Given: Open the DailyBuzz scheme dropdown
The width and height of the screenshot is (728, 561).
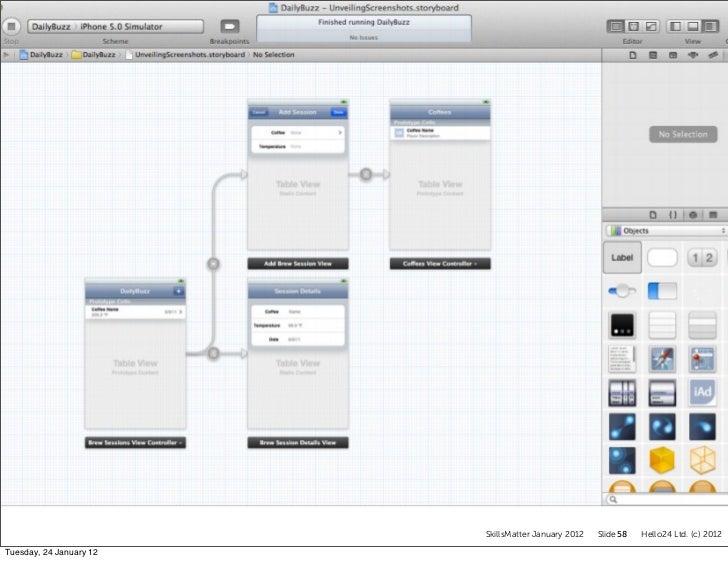Looking at the screenshot, I should tap(51, 26).
